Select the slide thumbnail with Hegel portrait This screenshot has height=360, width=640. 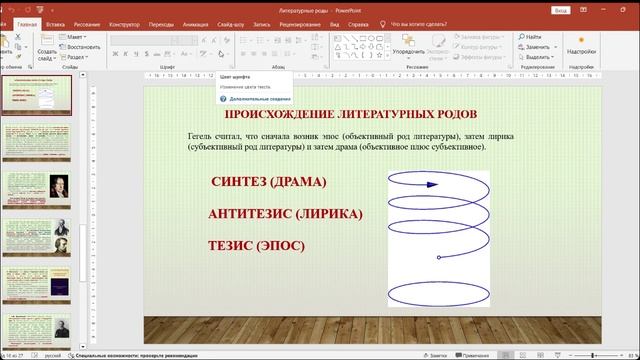point(37,190)
